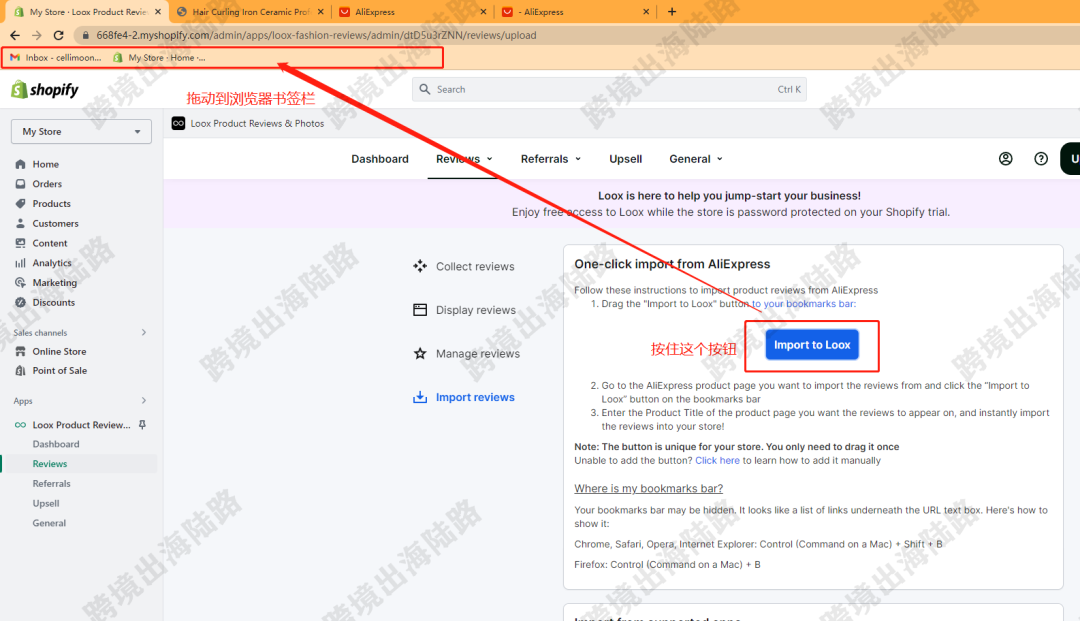Open Point of Sale channel
1080x621 pixels.
59,370
